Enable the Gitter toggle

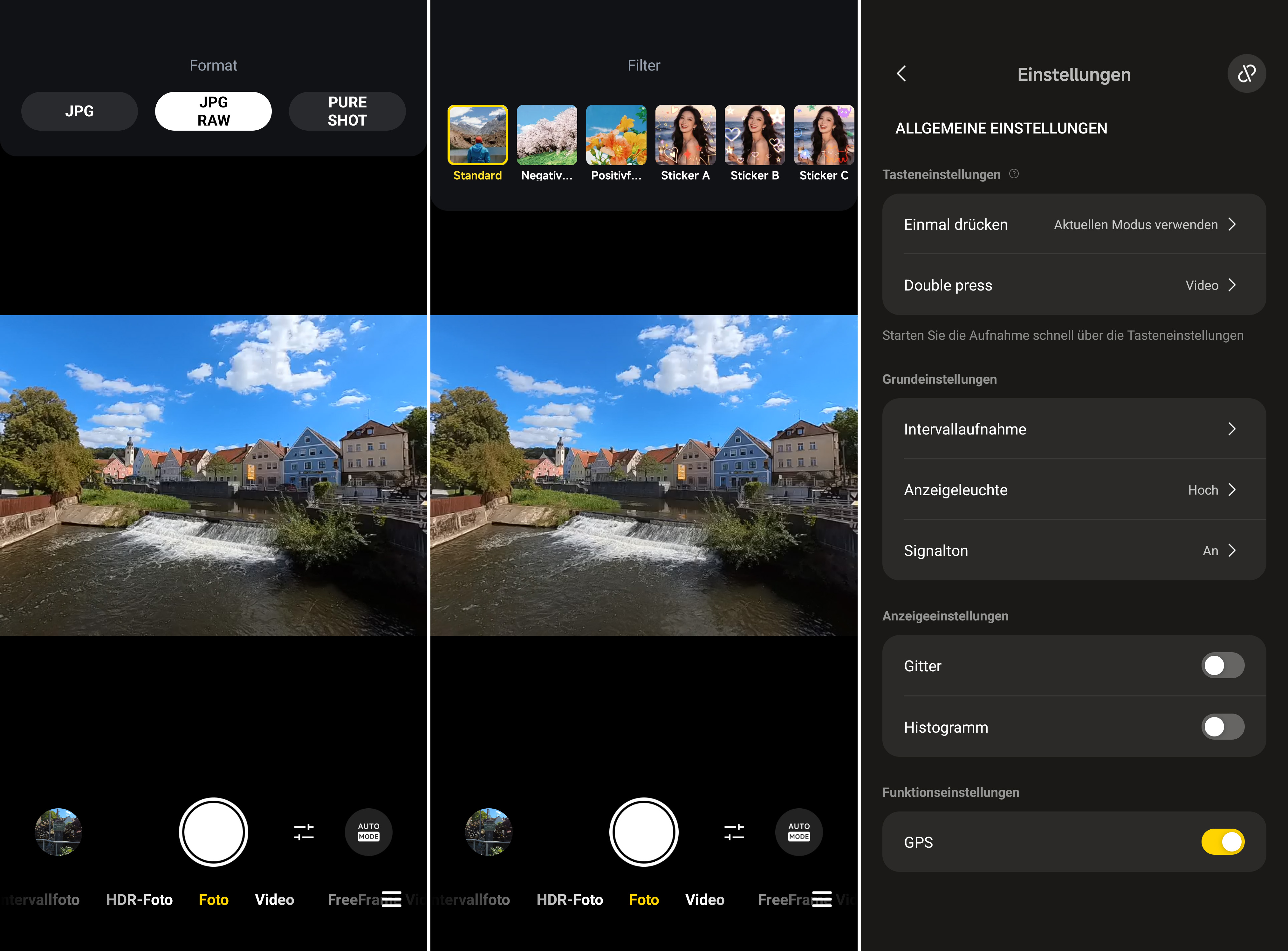(x=1223, y=666)
